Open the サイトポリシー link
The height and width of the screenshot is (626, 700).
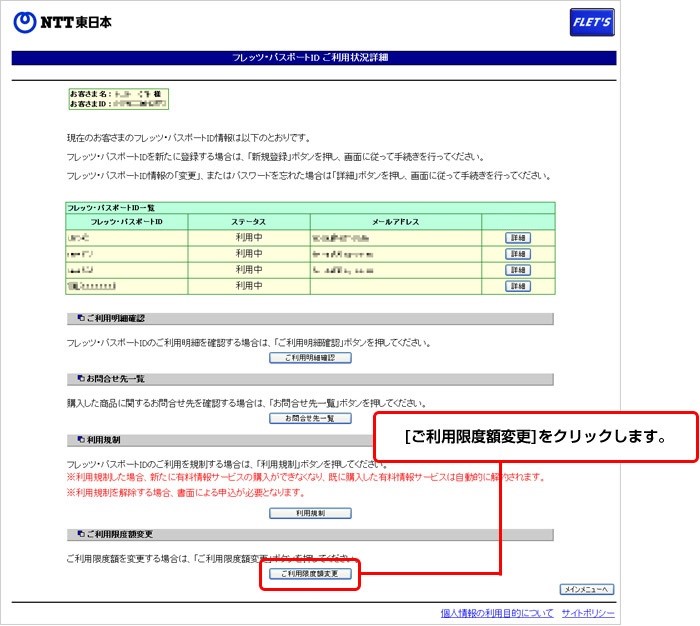[588, 612]
